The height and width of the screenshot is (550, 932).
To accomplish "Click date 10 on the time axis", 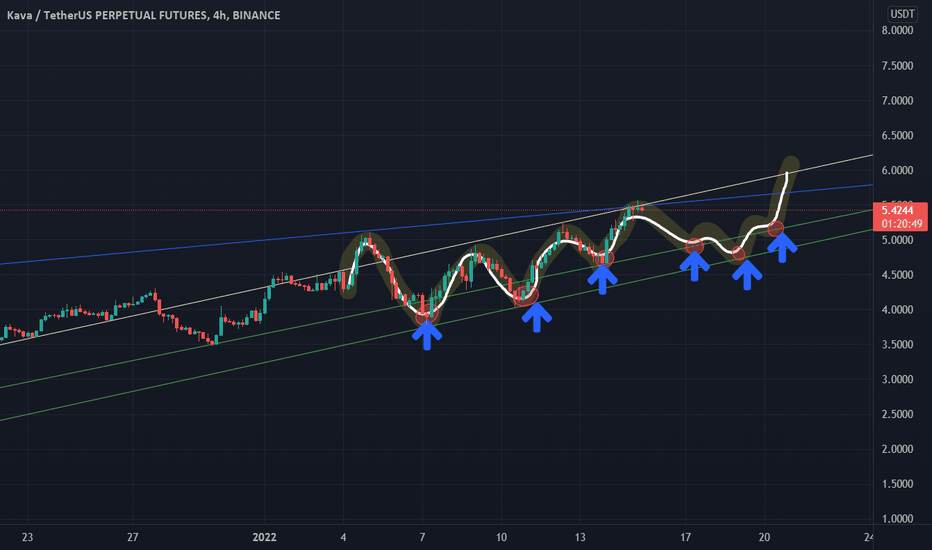I will pyautogui.click(x=501, y=538).
